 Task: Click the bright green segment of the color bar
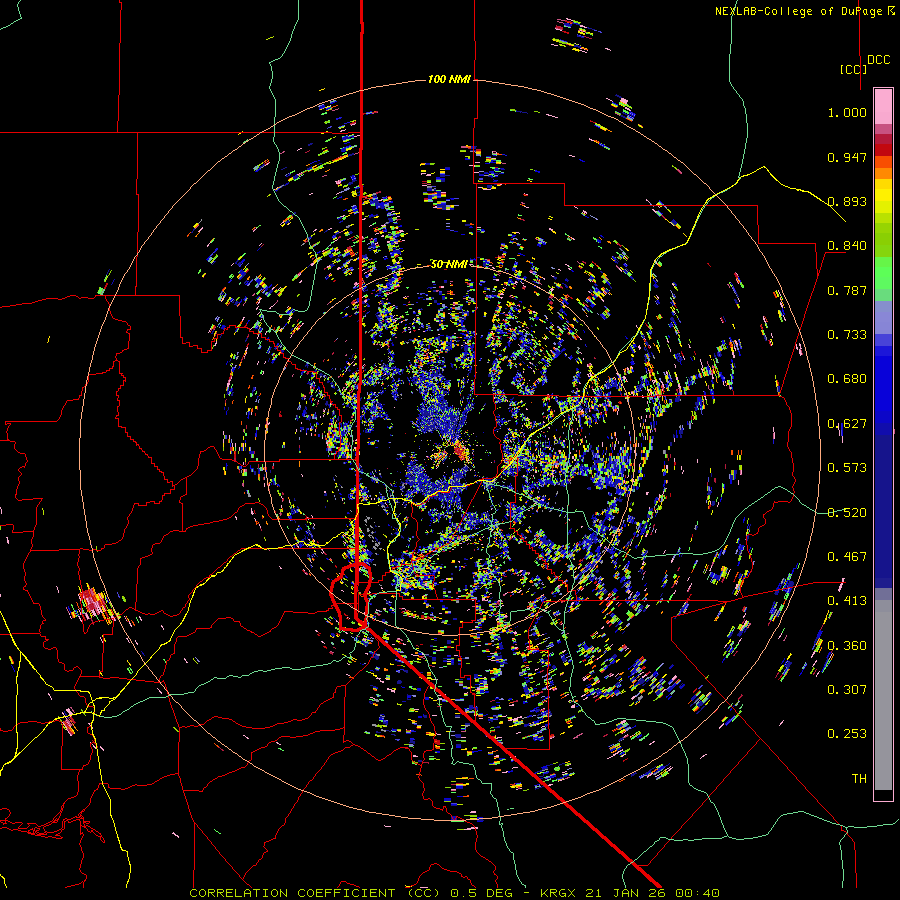[883, 273]
